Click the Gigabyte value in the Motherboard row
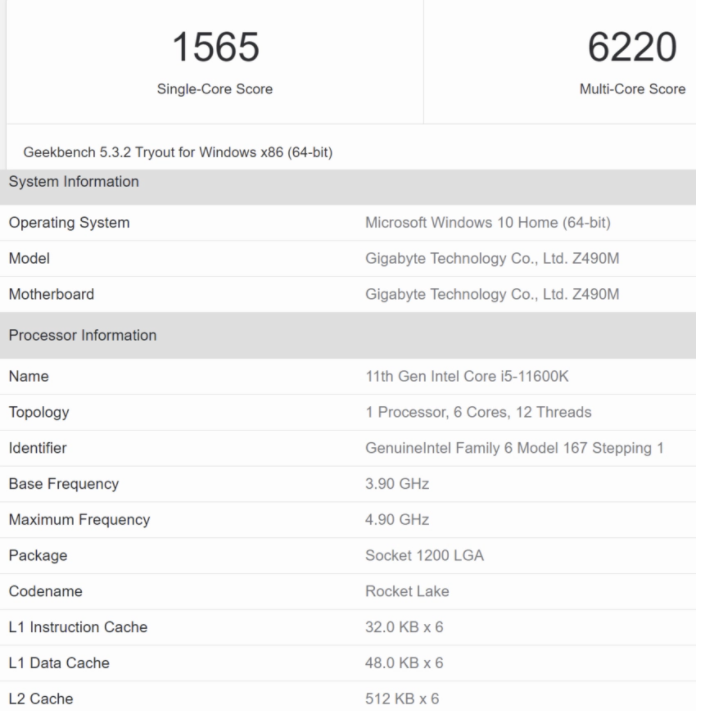The width and height of the screenshot is (701, 711). (x=494, y=294)
